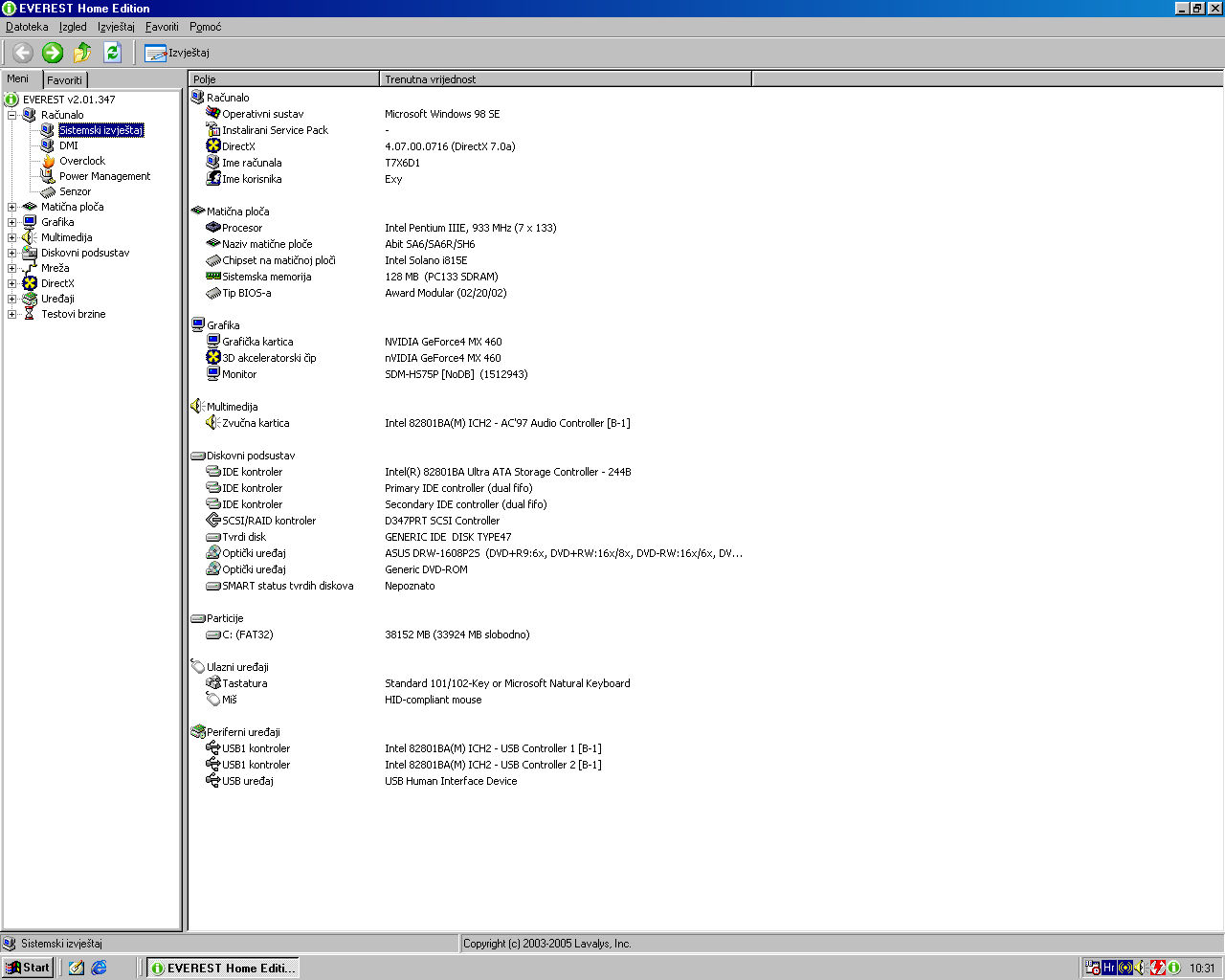Click the Operativni sustav Windows icon

213,113
